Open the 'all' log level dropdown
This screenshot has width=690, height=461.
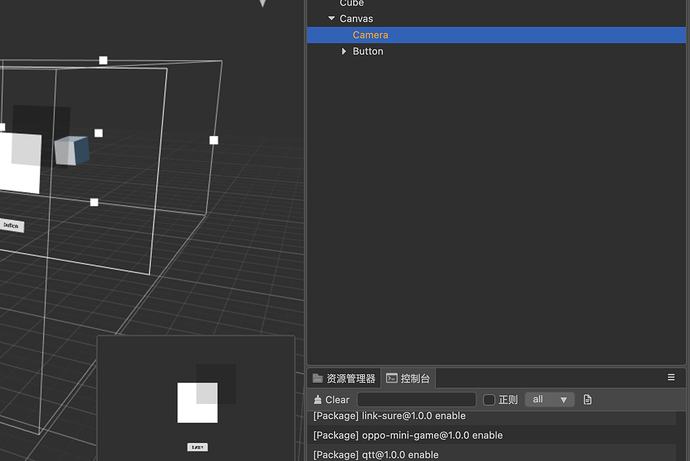[550, 399]
